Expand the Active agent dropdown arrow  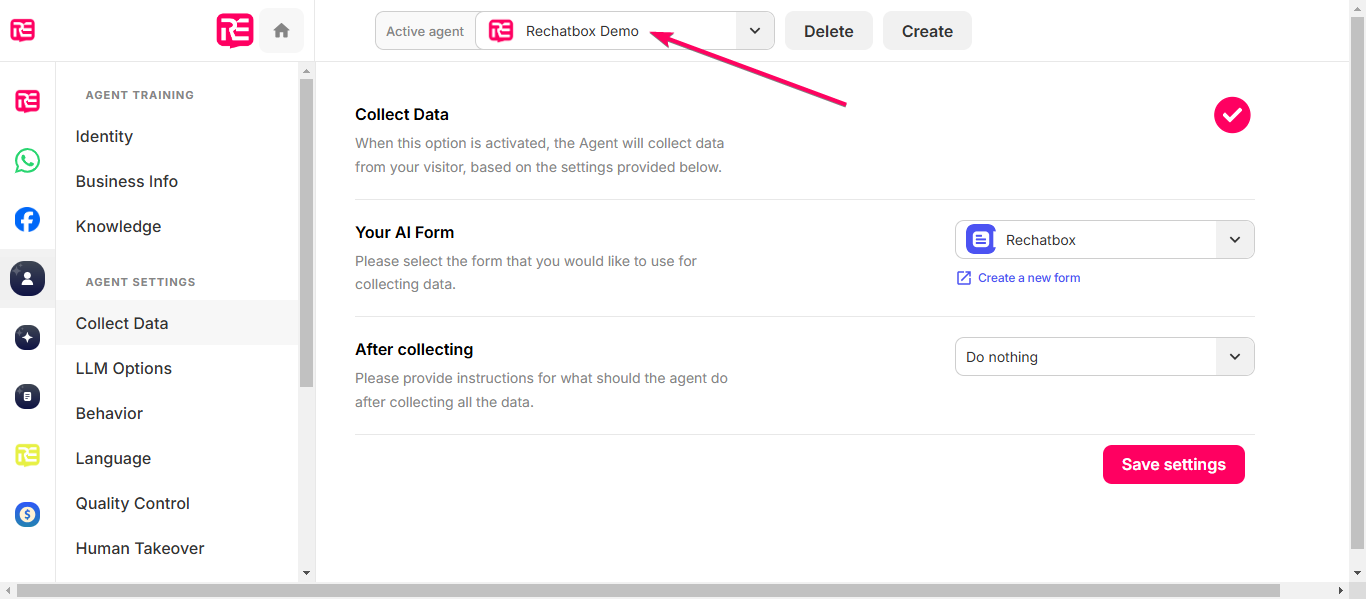tap(755, 31)
